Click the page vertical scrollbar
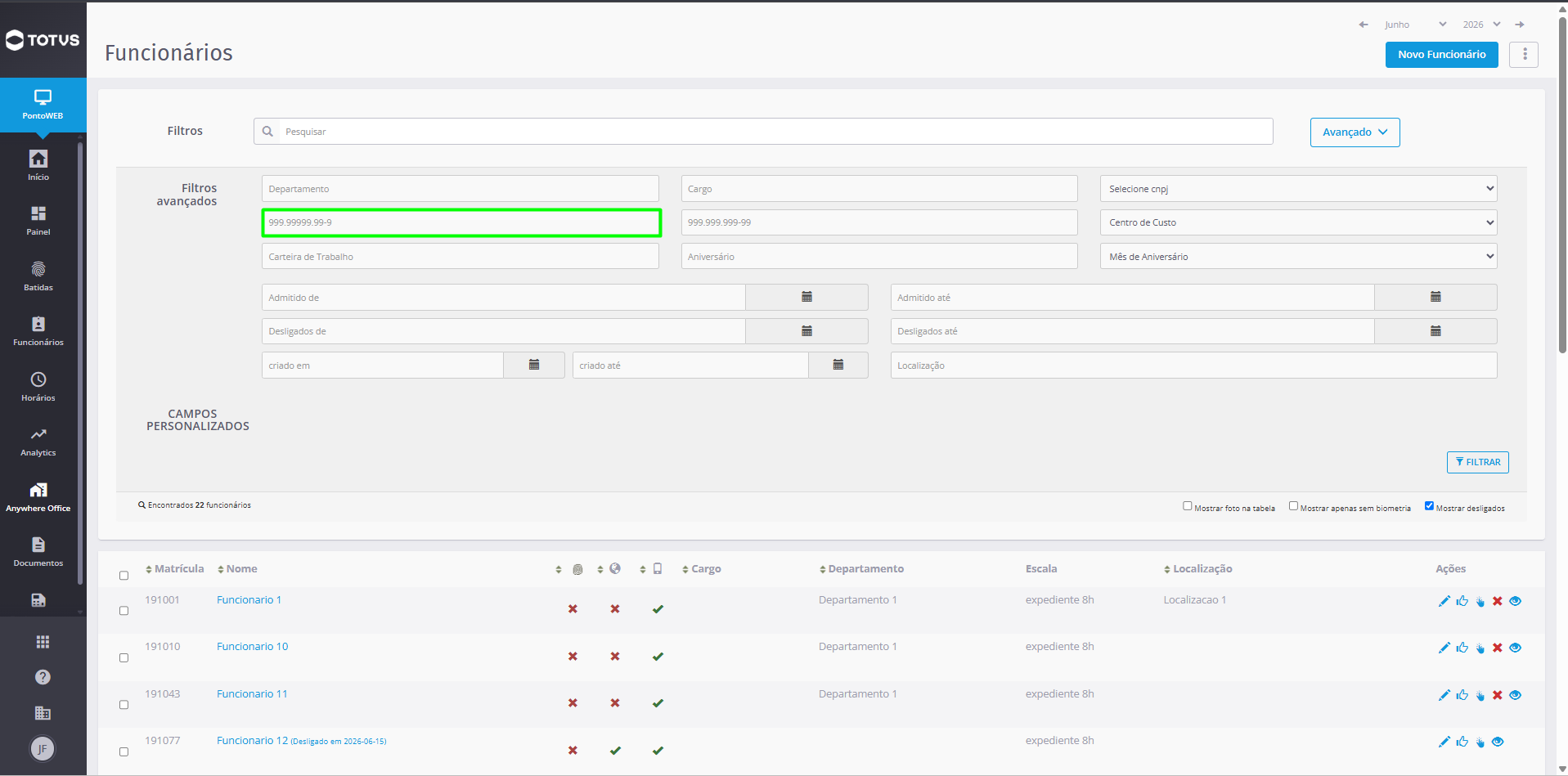This screenshot has height=776, width=1568. click(1562, 184)
